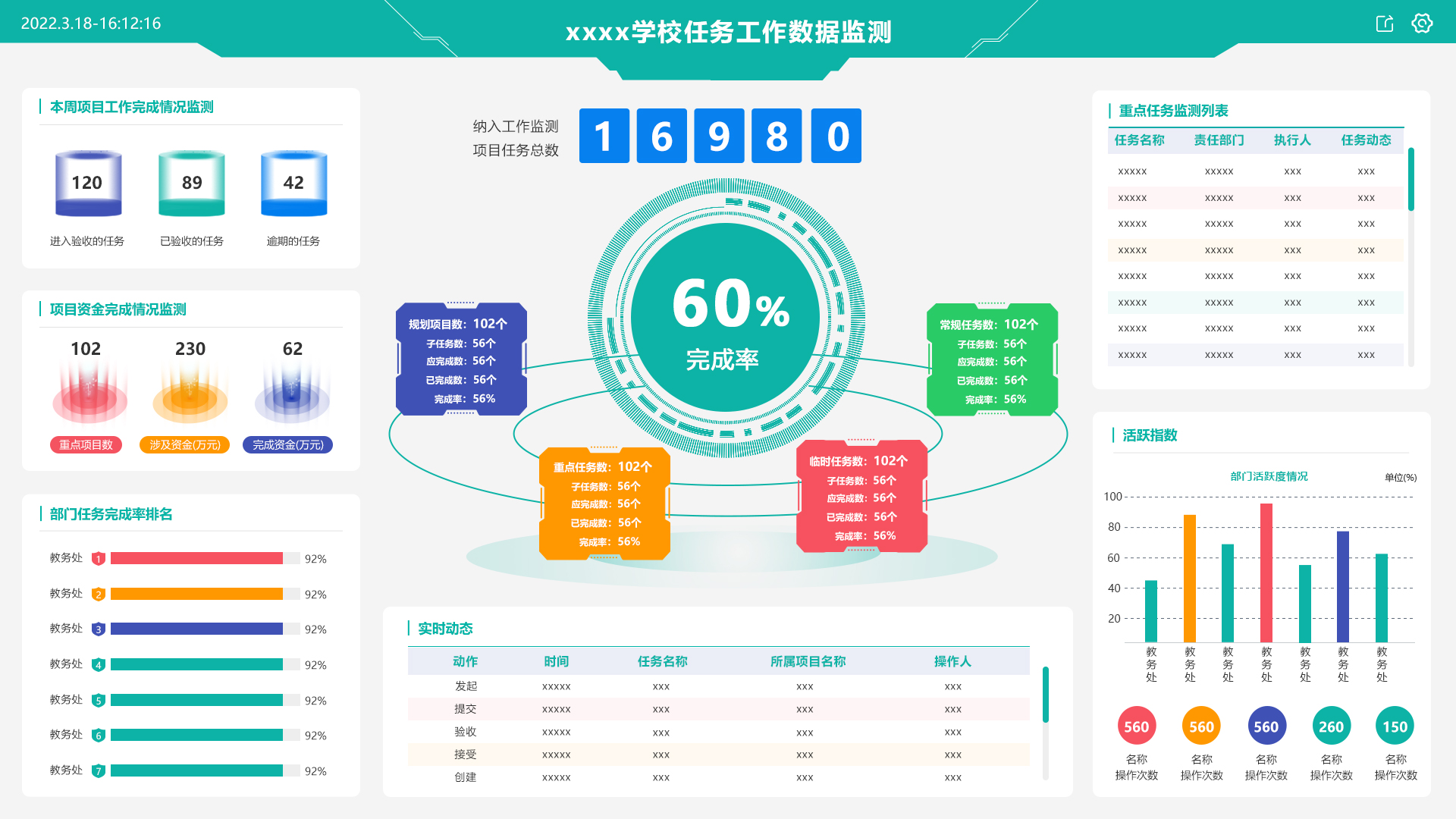Click the 重点项目数 red label
Image resolution: width=1456 pixels, height=819 pixels.
pyautogui.click(x=86, y=445)
